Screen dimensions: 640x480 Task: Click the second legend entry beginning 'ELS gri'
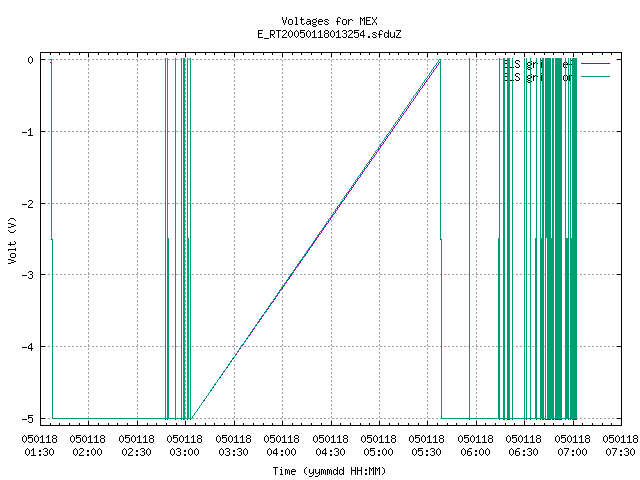538,77
